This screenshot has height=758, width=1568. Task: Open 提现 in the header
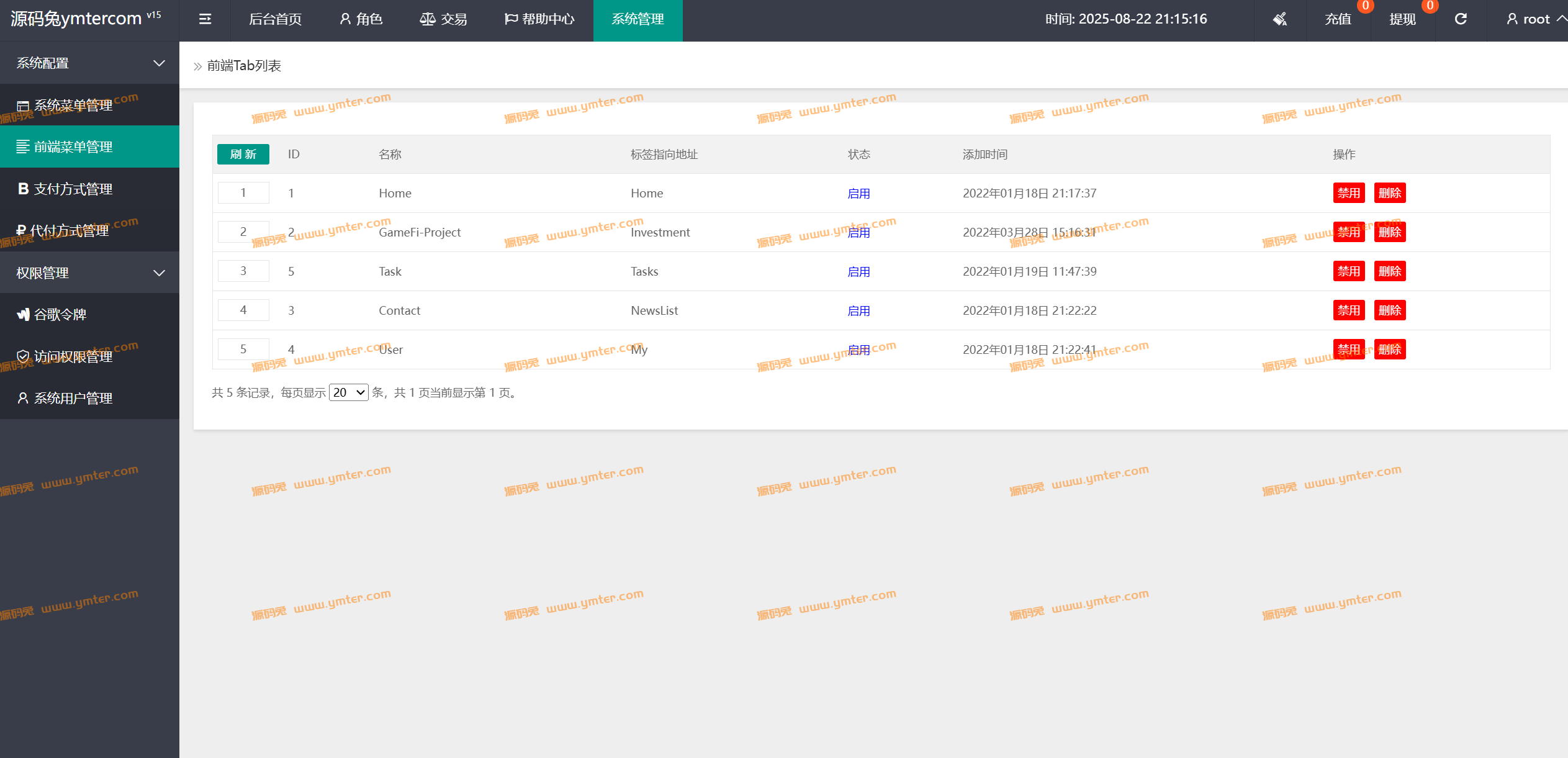(1402, 19)
